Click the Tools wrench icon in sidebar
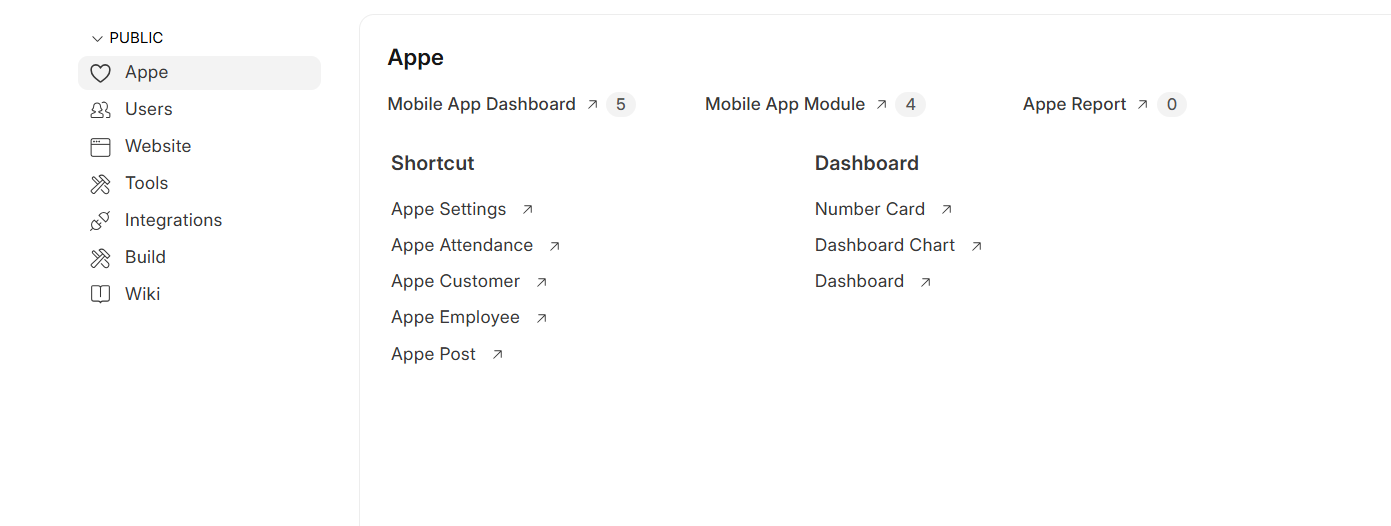Image resolution: width=1391 pixels, height=526 pixels. [x=100, y=184]
